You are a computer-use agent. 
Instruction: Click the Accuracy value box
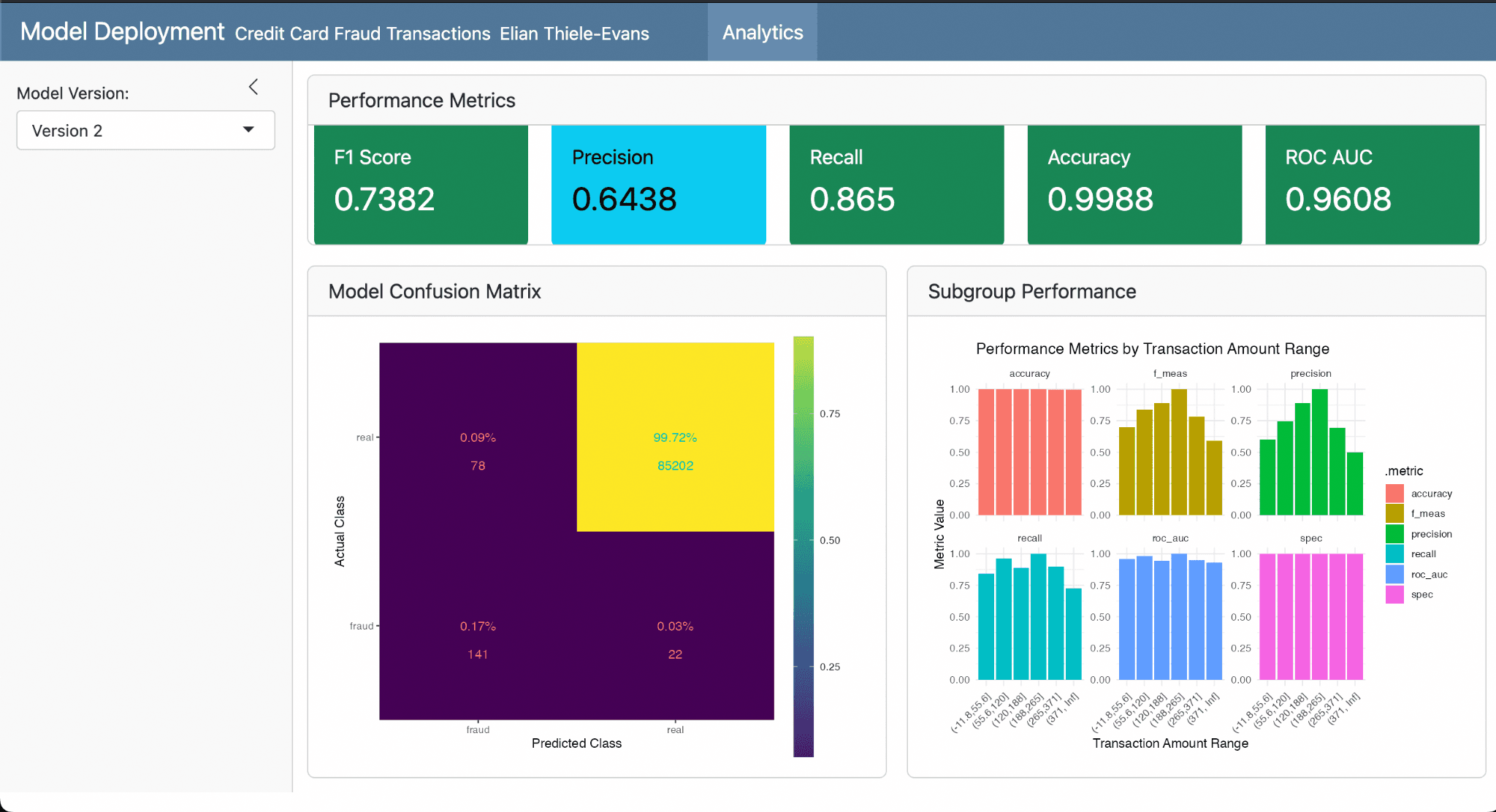tap(1134, 185)
